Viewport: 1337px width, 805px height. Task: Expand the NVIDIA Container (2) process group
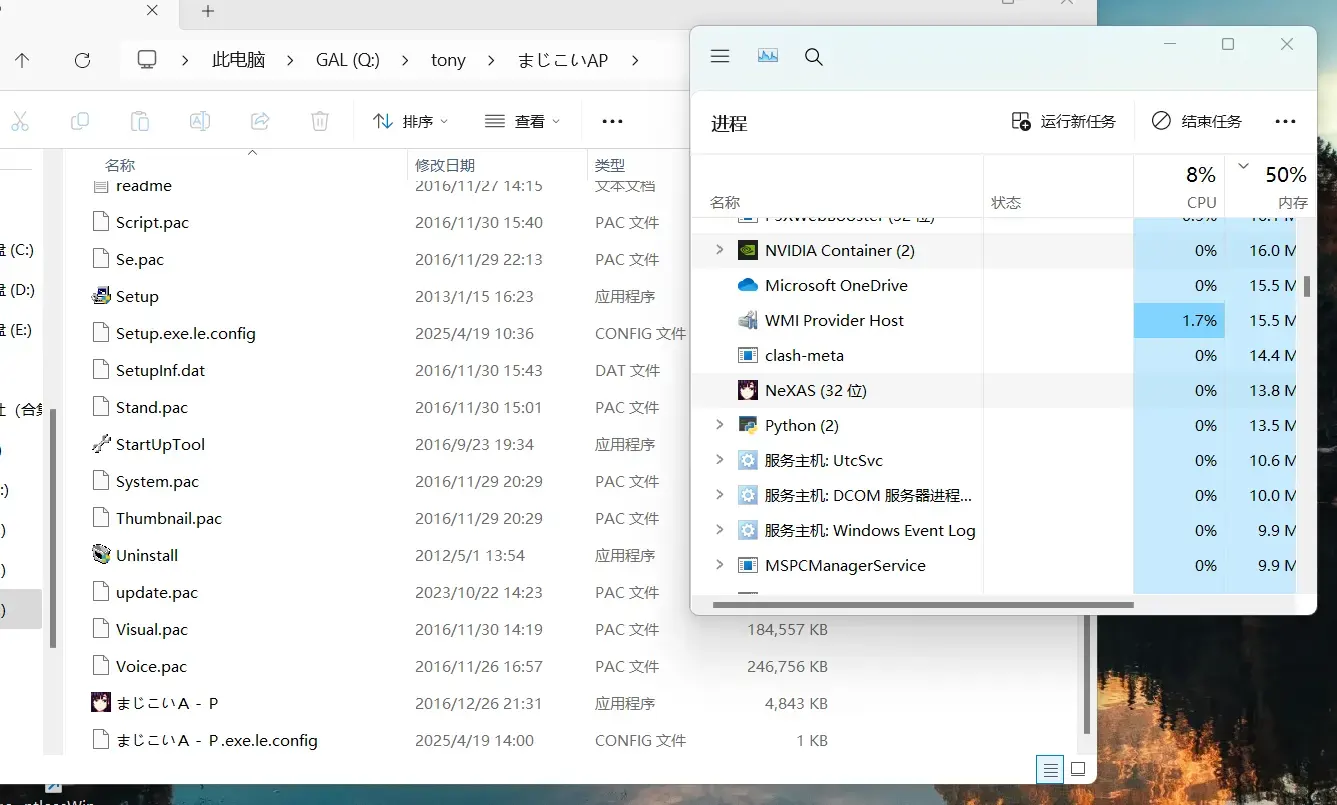719,250
